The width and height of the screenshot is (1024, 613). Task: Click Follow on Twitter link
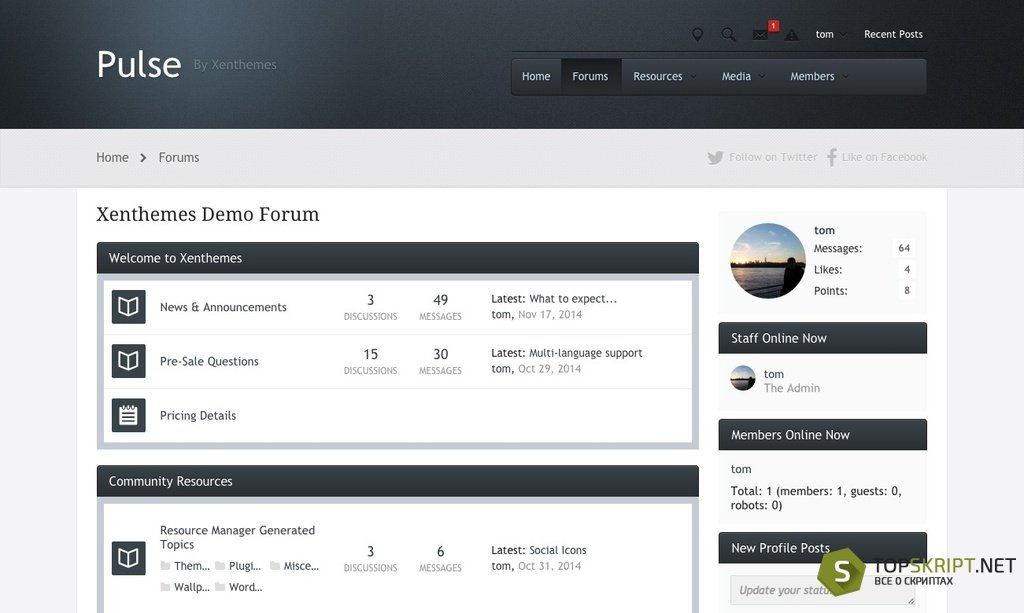(773, 157)
